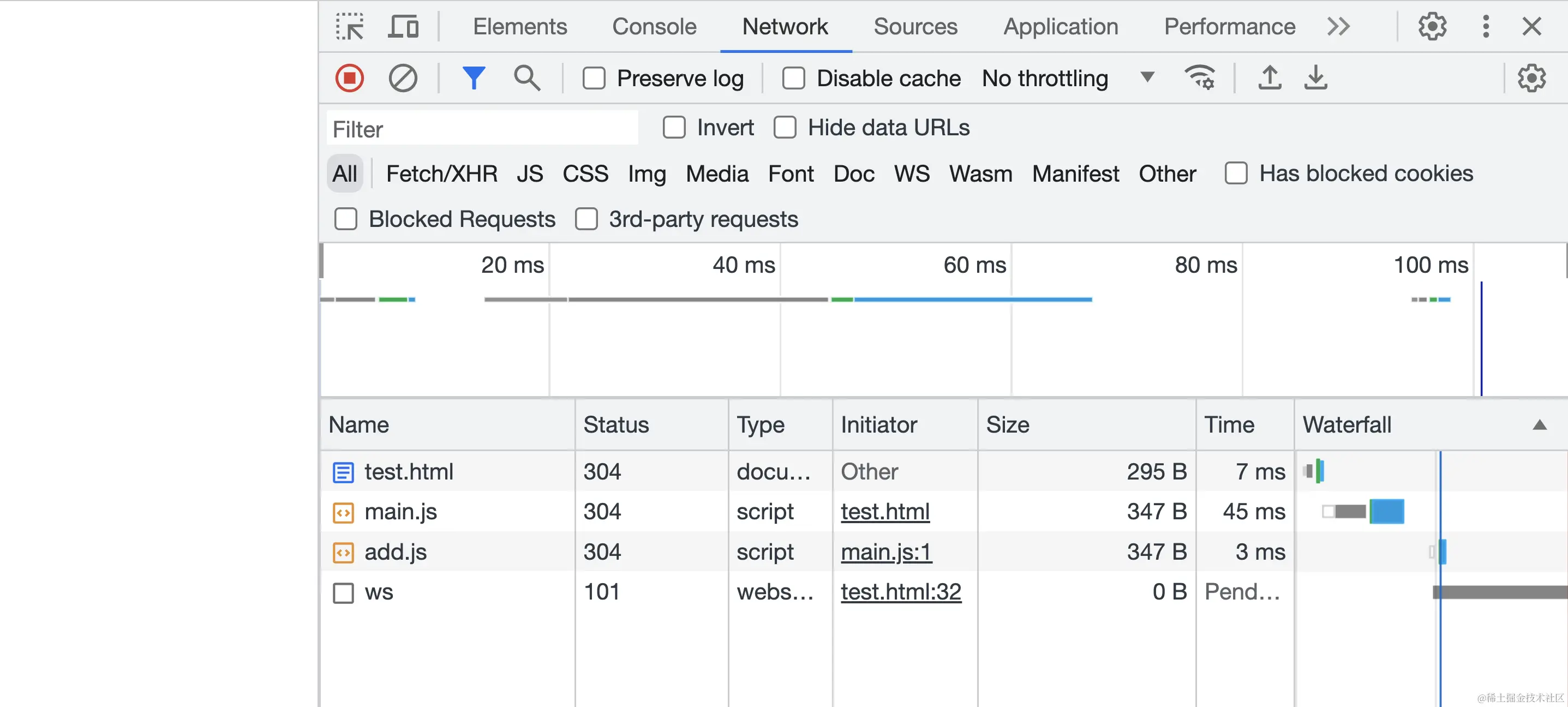Screen dimensions: 1568x707
Task: Import HAR file with upload icon
Action: (1269, 77)
